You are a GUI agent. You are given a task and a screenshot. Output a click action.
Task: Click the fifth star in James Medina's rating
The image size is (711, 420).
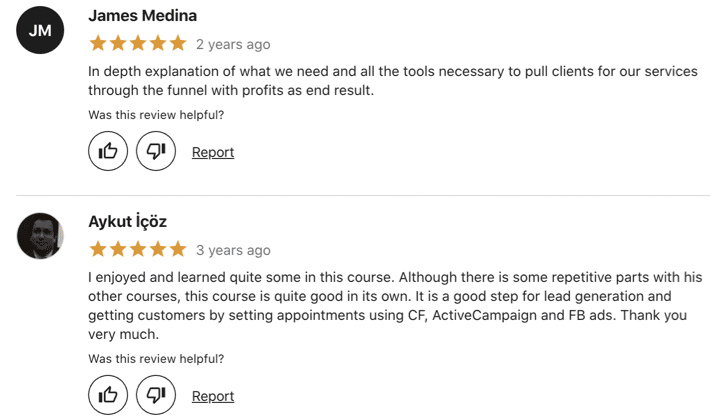178,44
